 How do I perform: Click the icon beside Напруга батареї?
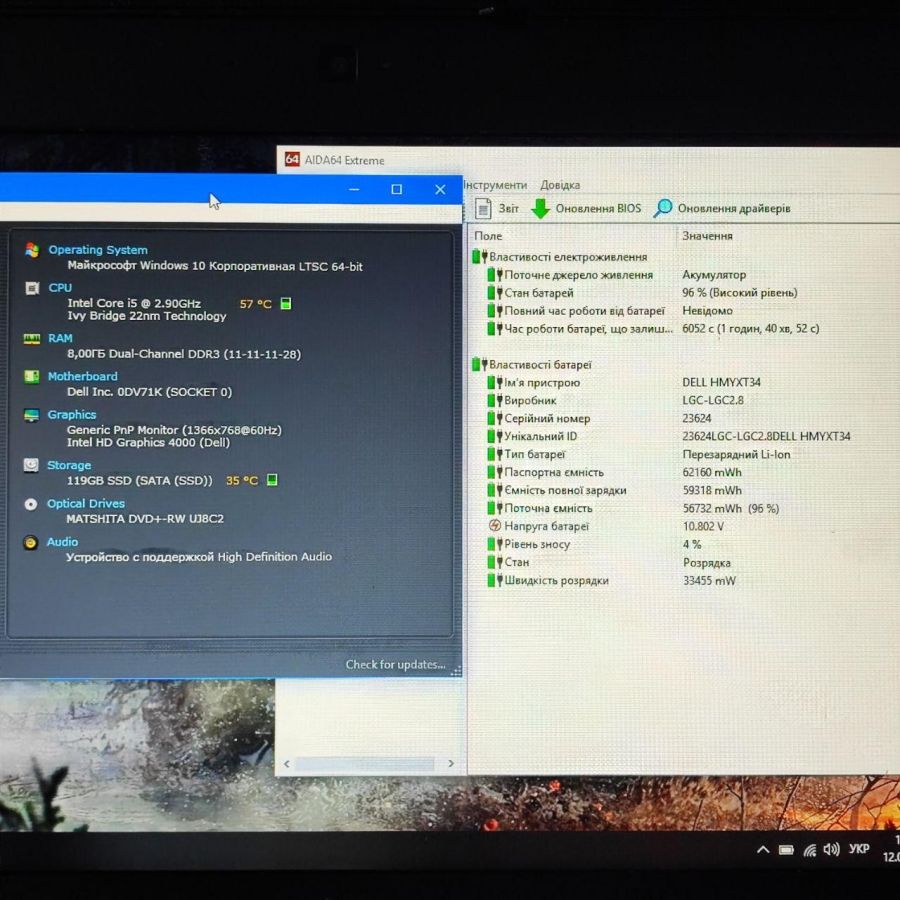[495, 525]
